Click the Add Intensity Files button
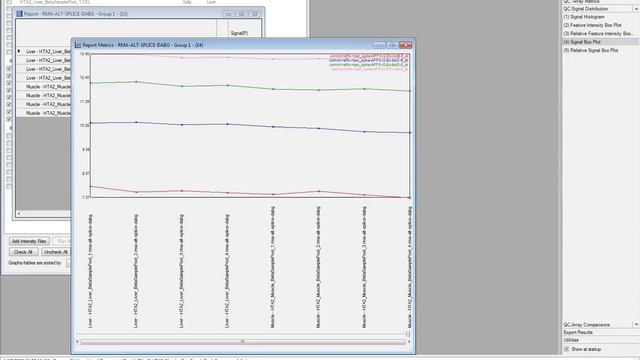The width and height of the screenshot is (640, 360). (x=29, y=241)
